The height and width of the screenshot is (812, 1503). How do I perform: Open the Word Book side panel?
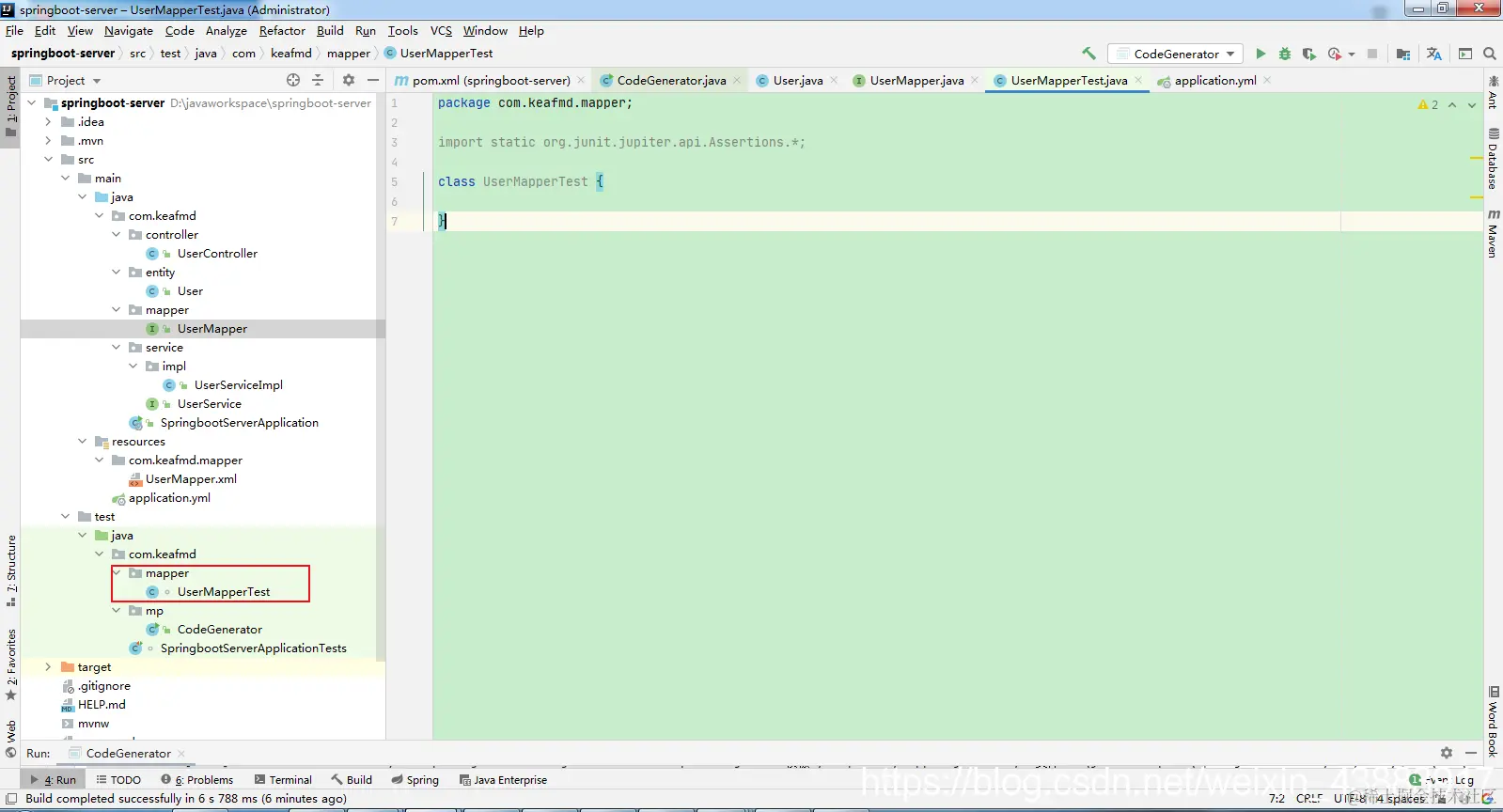1493,722
